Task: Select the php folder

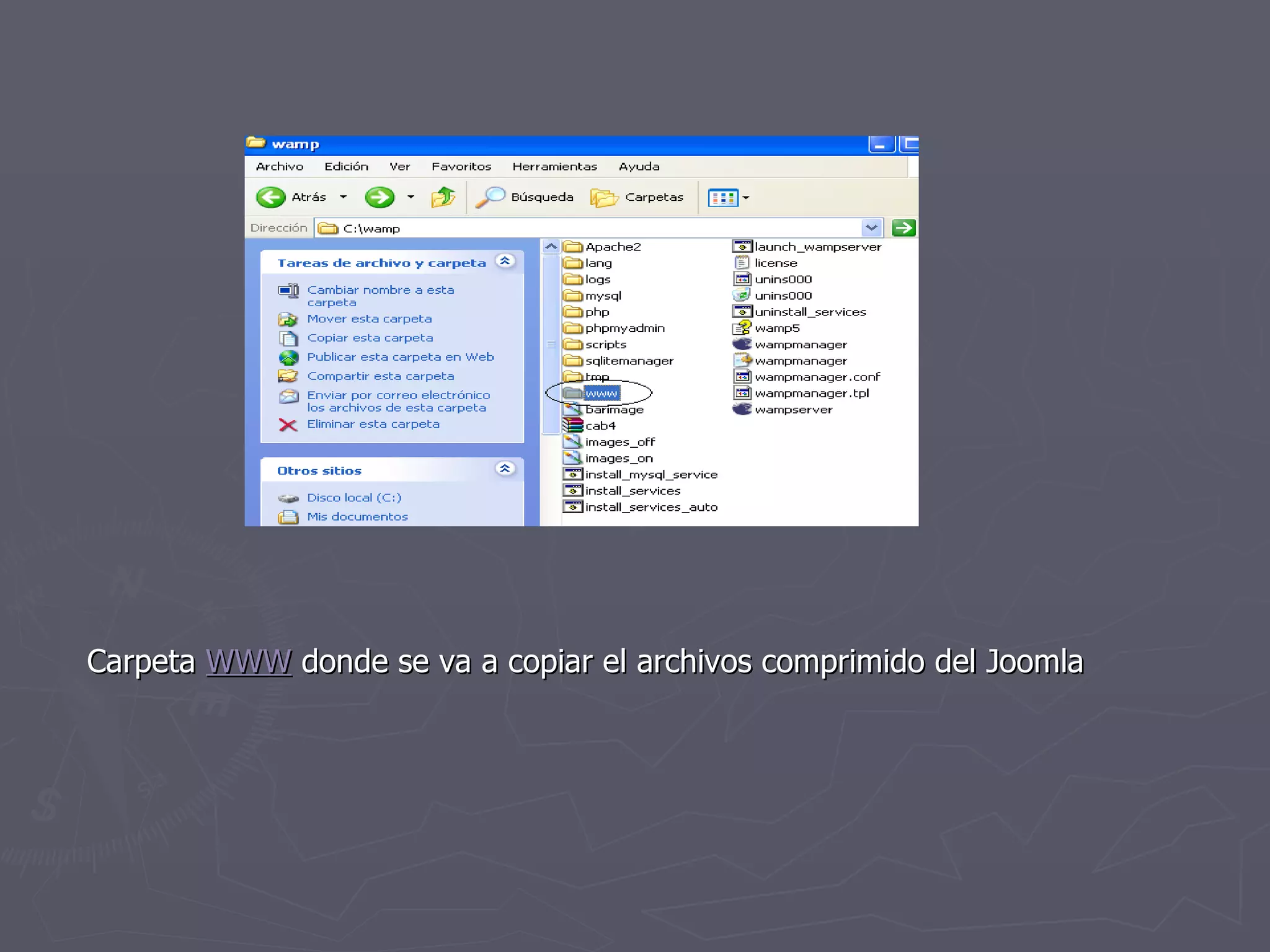Action: click(586, 312)
